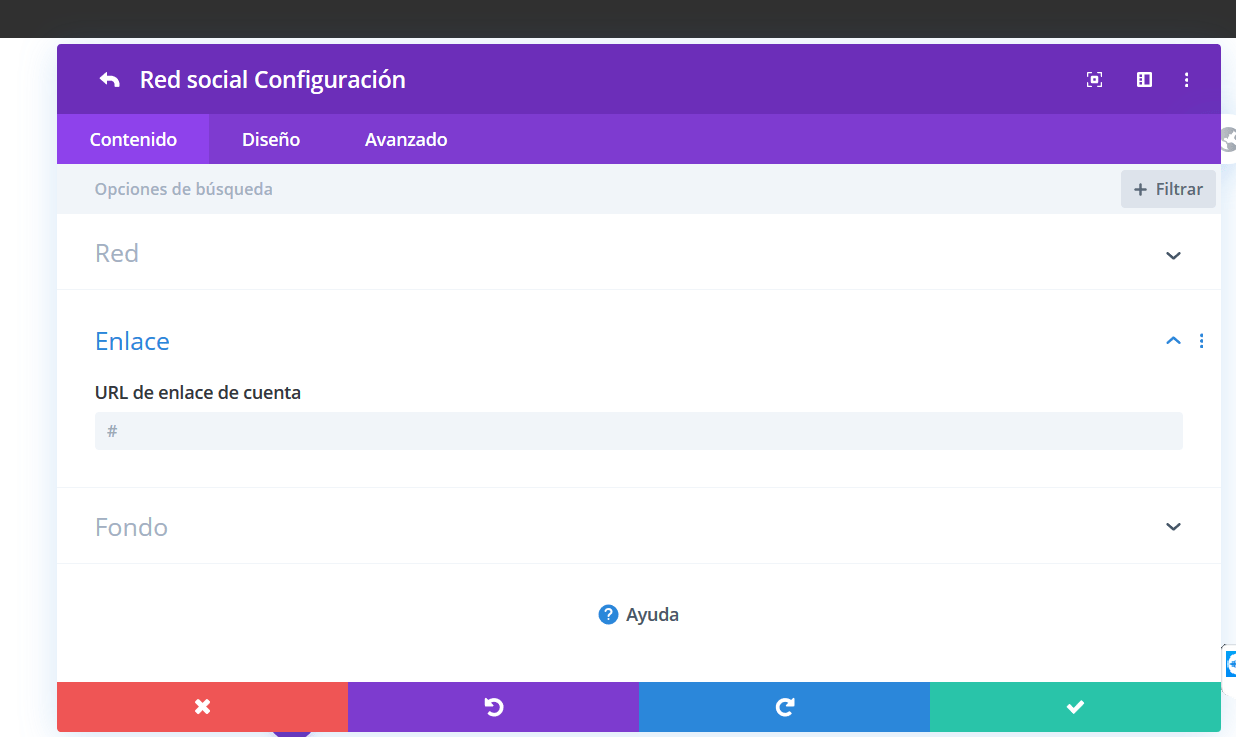
Task: Save changes with the green checkmark
Action: [x=1075, y=707]
